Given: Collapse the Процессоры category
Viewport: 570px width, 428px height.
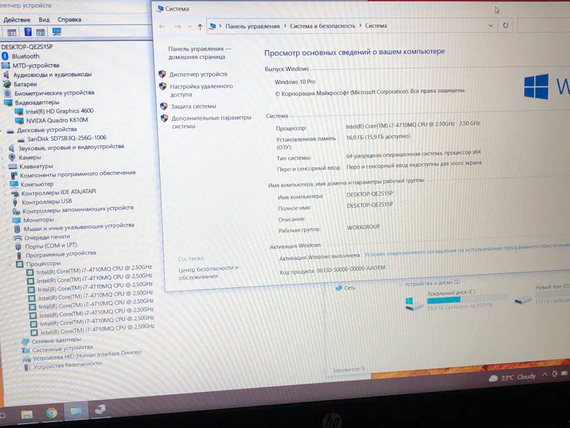Looking at the screenshot, I should click(x=10, y=265).
